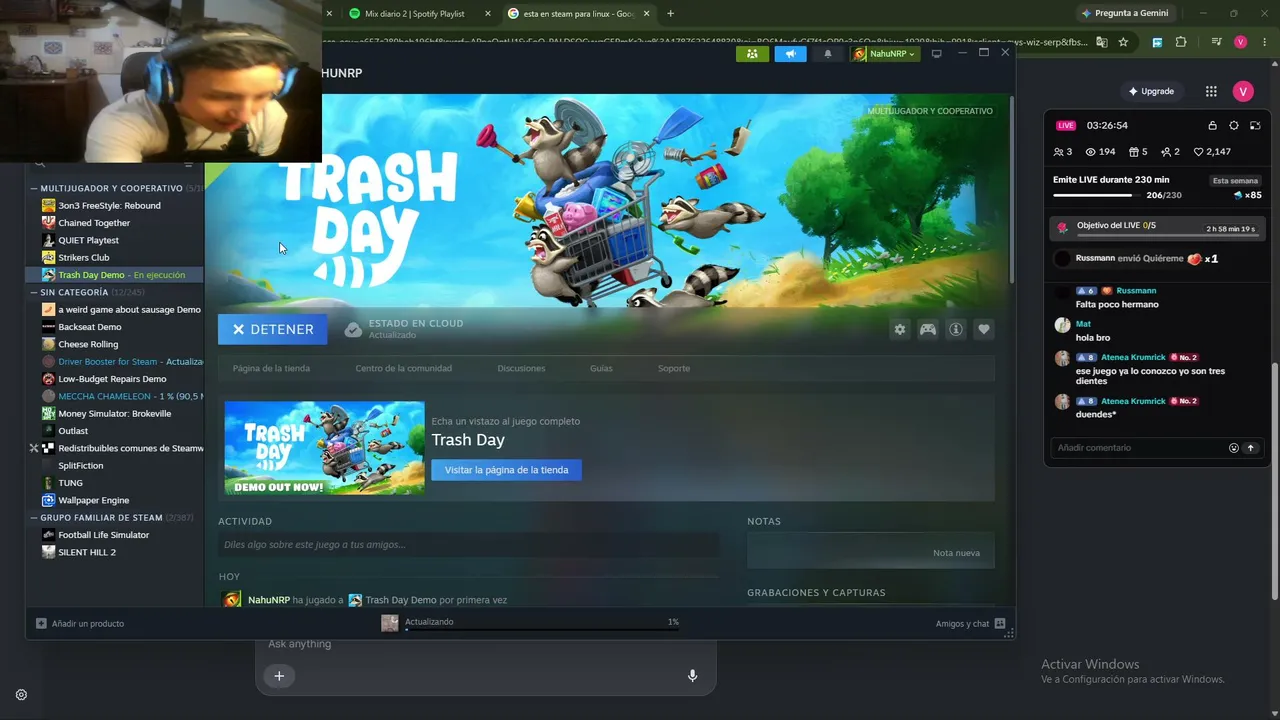
Task: Click Esta semana badge
Action: click(x=1236, y=181)
